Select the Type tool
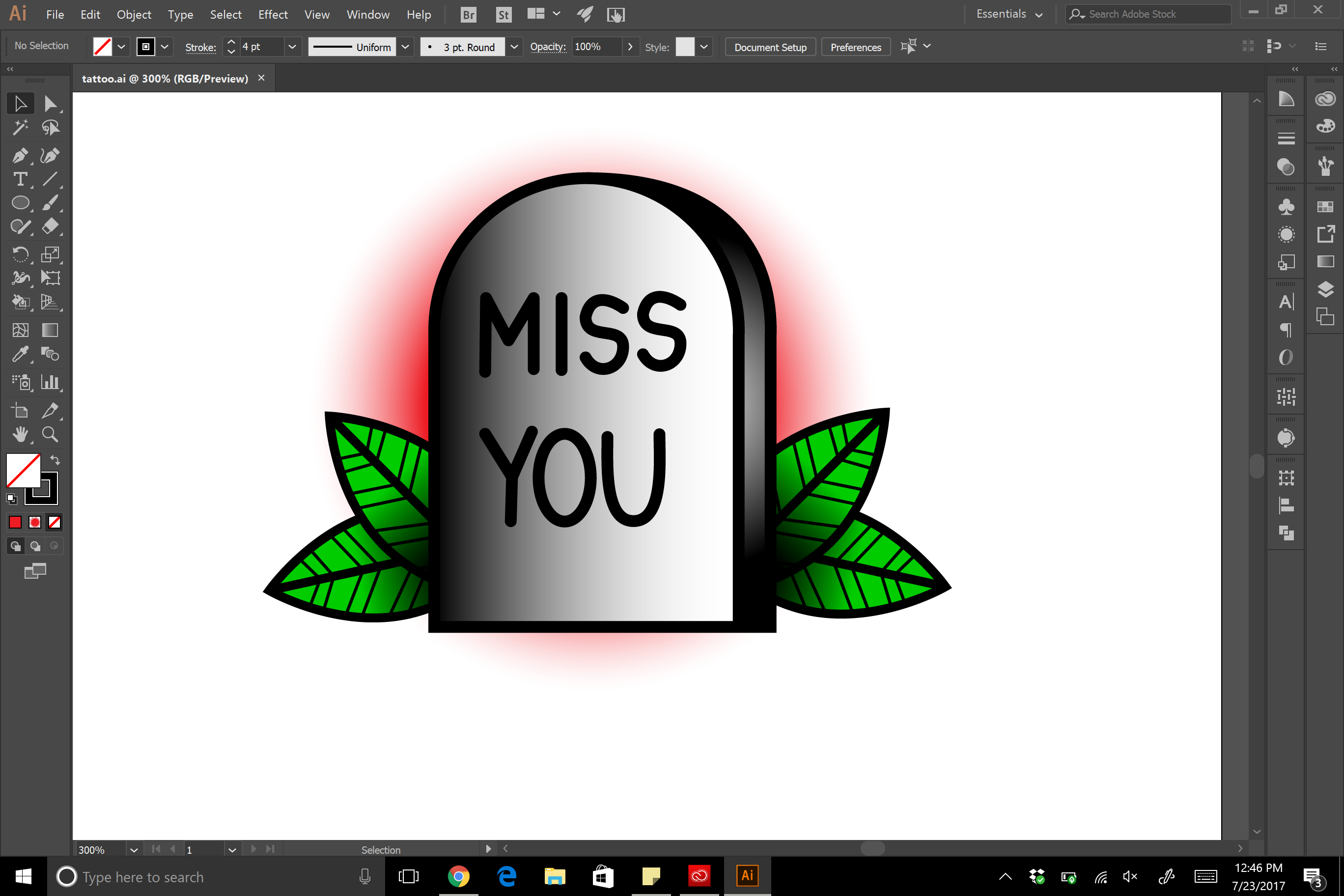Screen dimensions: 1344x896 [x=20, y=179]
